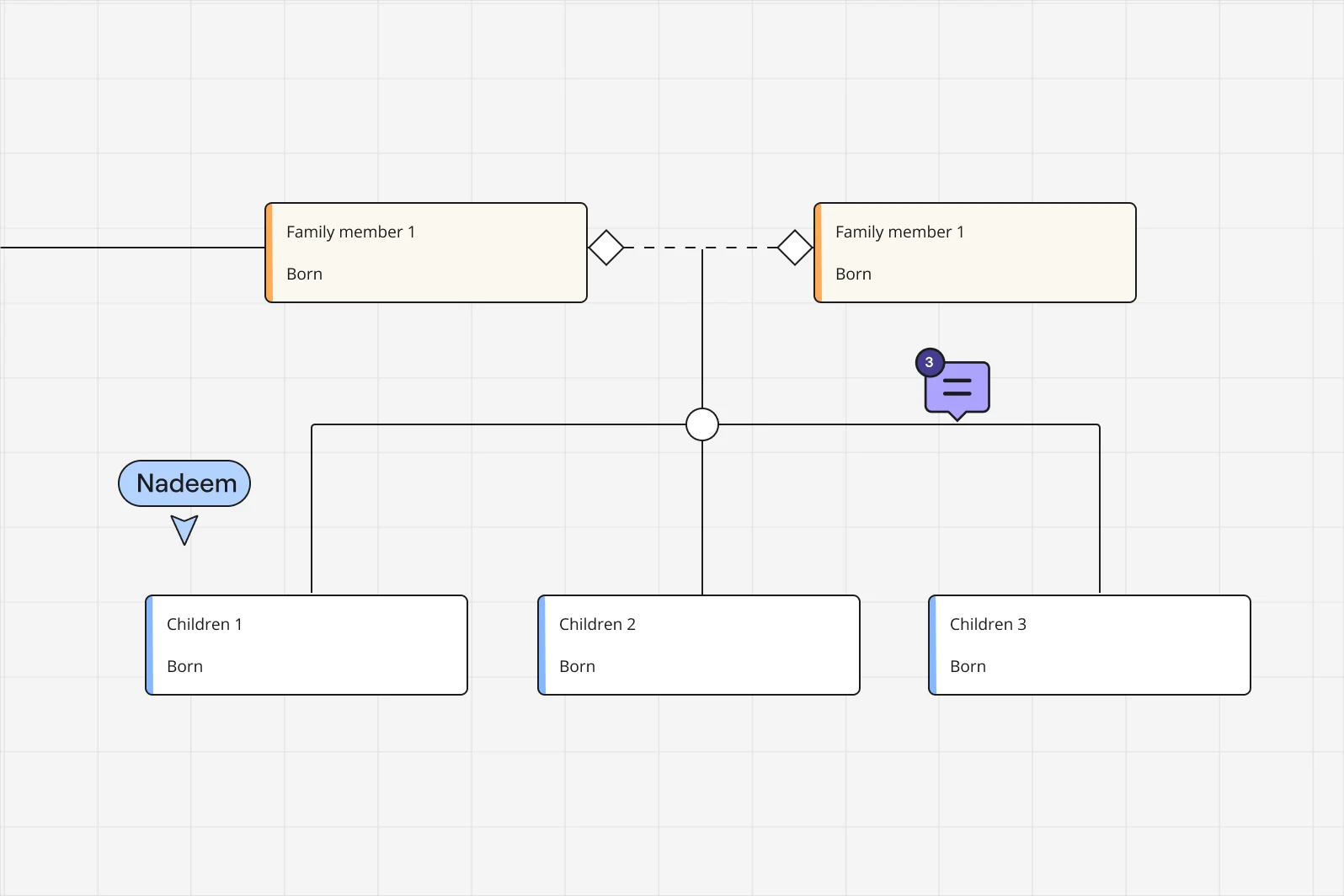Select the left diamond connector endpoint
The width and height of the screenshot is (1344, 896).
(605, 248)
